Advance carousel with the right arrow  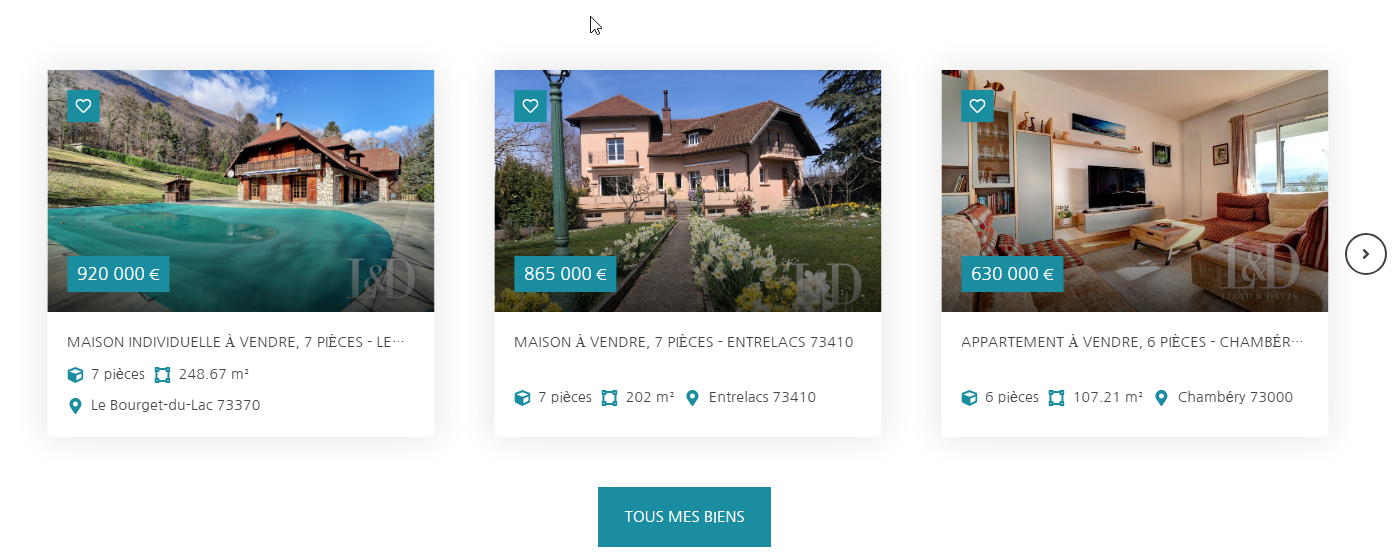[x=1366, y=254]
